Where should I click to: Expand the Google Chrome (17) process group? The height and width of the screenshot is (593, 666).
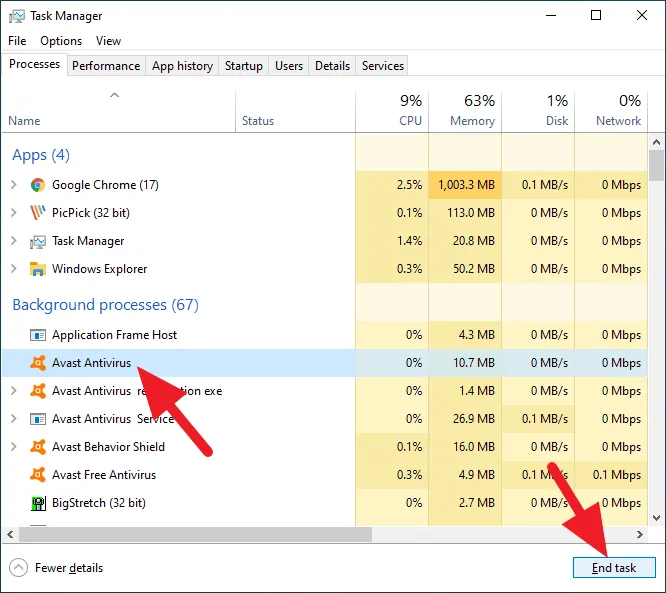point(14,185)
